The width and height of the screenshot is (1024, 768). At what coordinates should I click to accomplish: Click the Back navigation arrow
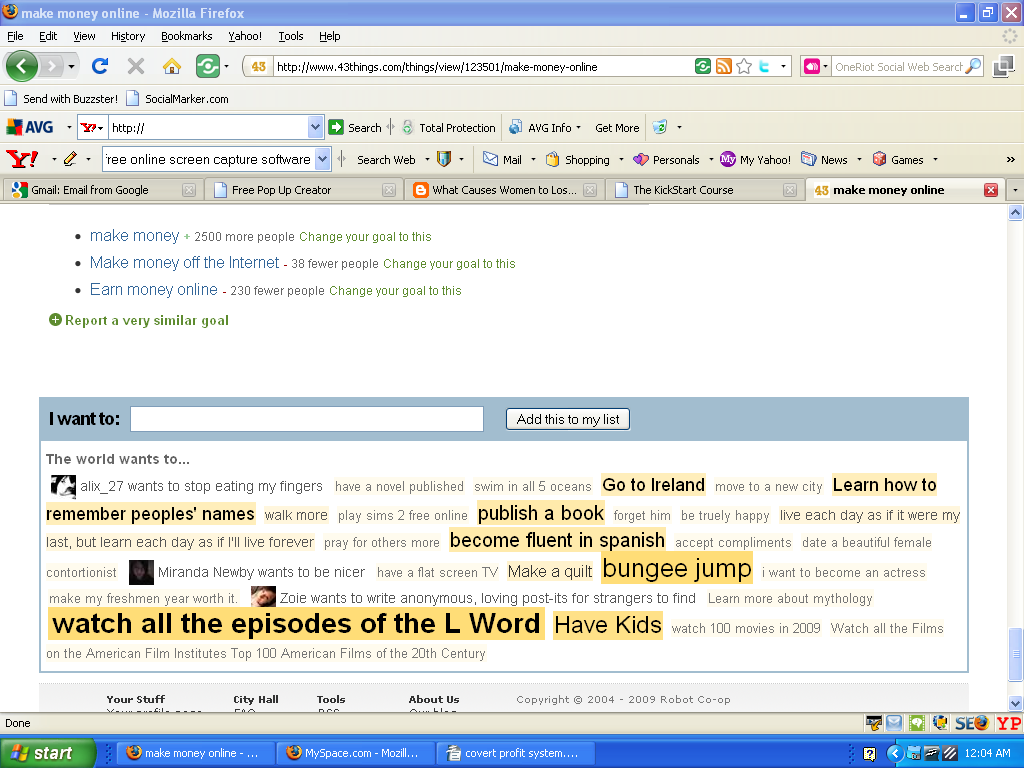22,67
